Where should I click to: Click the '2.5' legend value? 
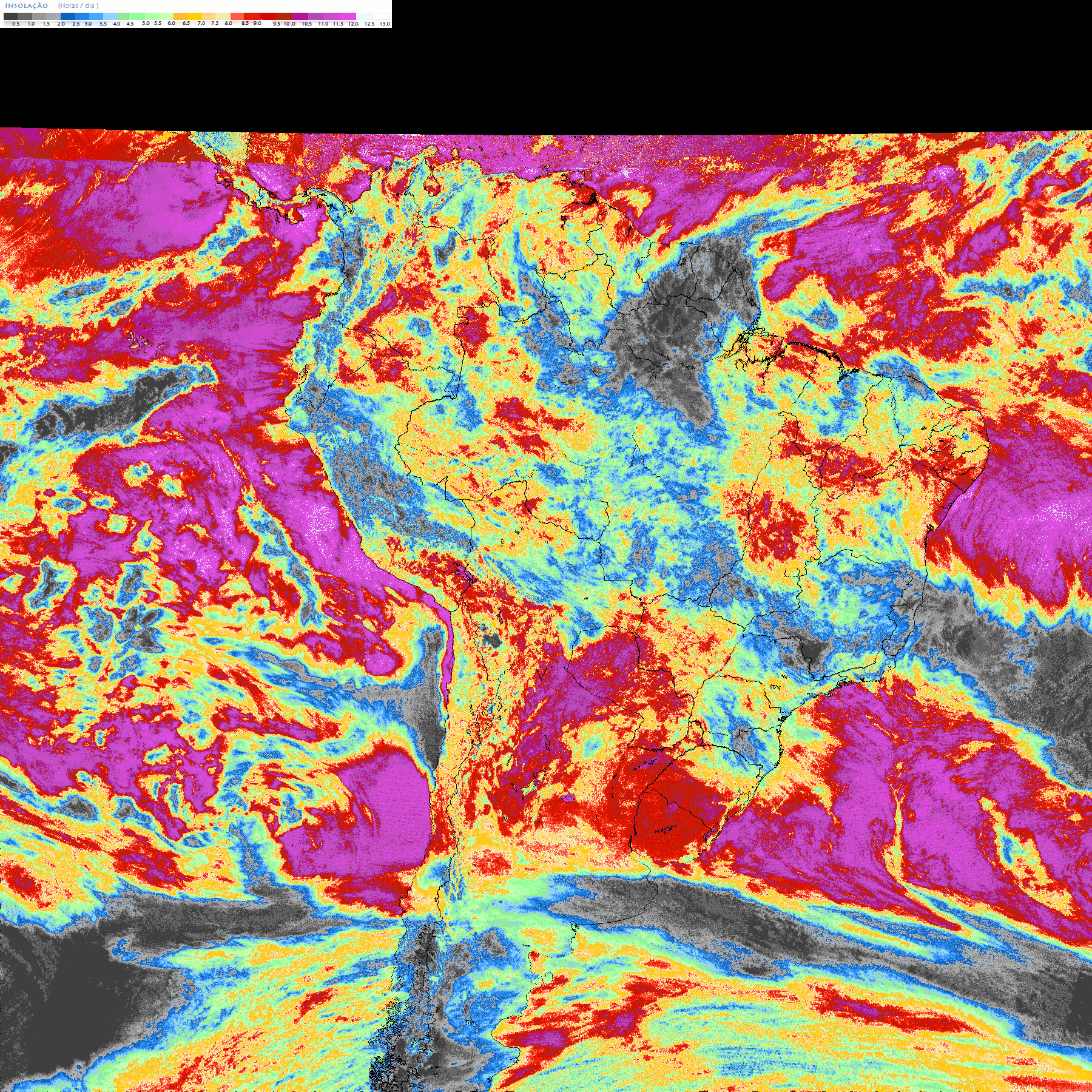pos(76,24)
